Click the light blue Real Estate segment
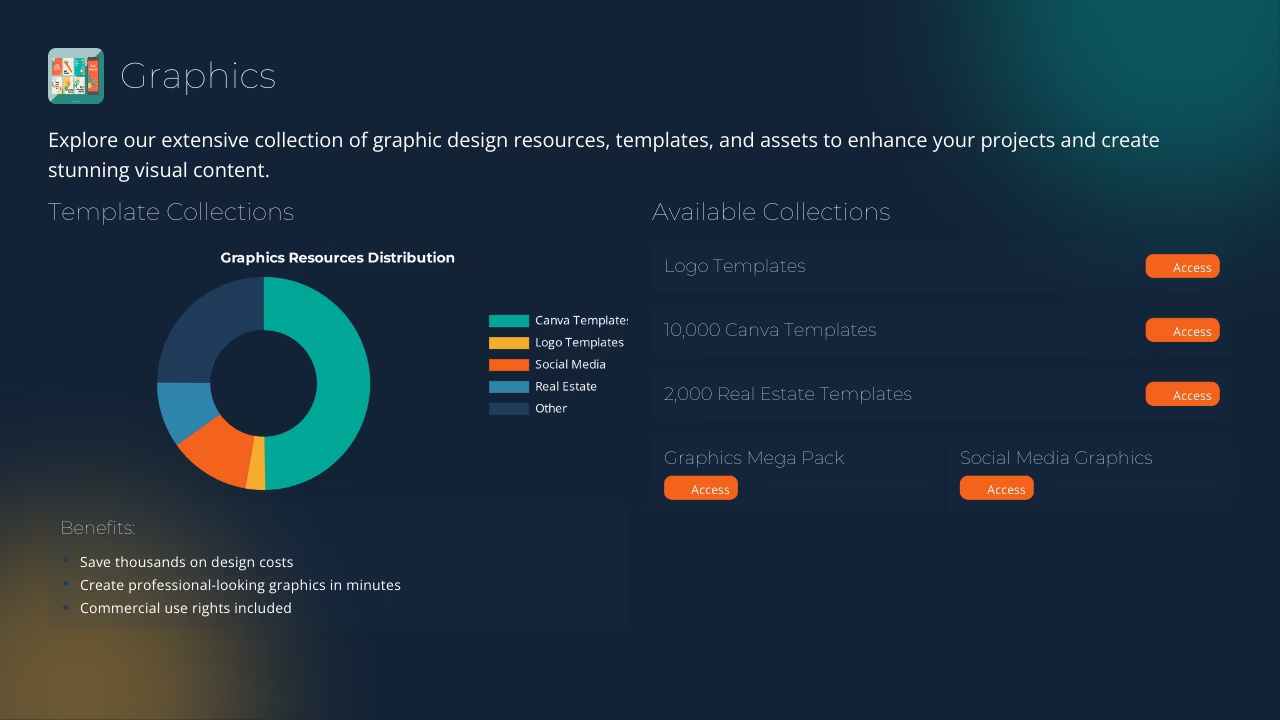 pos(180,410)
